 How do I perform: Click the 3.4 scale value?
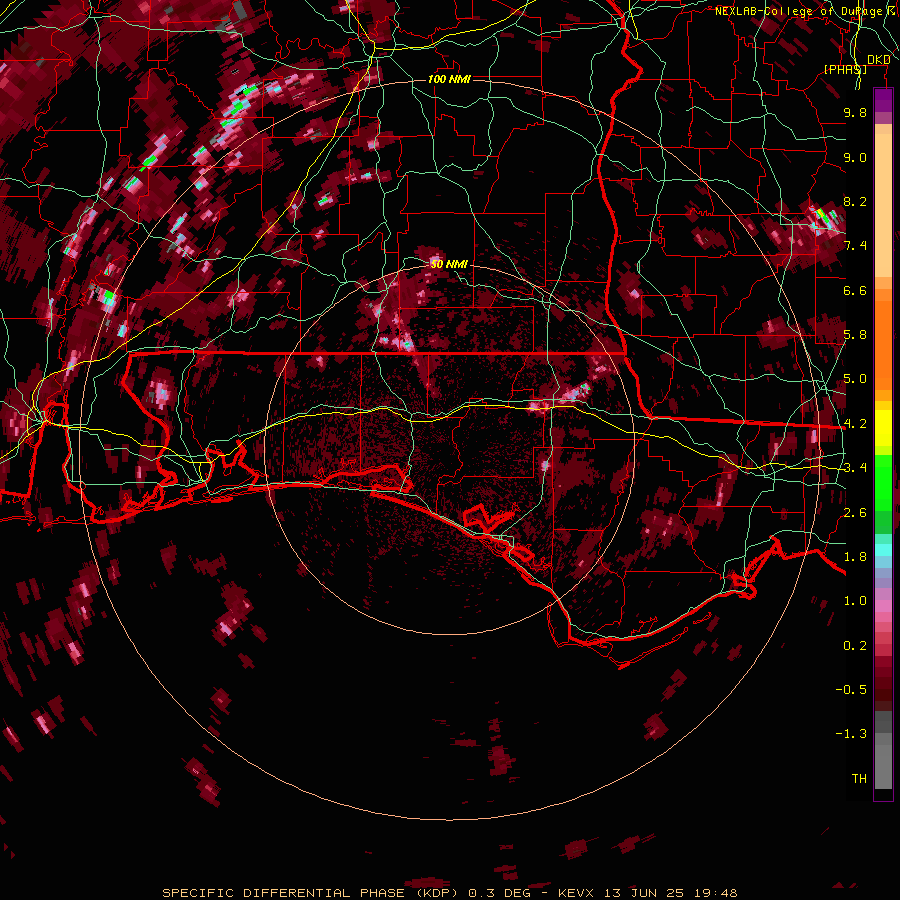tap(855, 468)
